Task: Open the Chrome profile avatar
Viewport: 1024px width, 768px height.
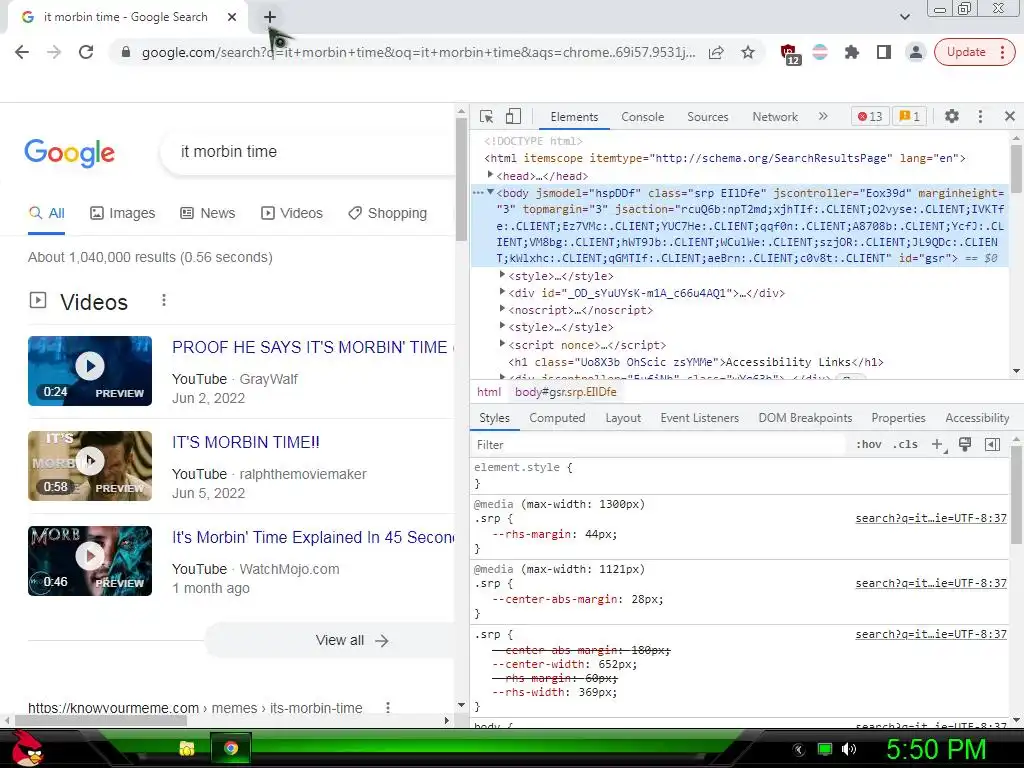Action: click(x=916, y=52)
